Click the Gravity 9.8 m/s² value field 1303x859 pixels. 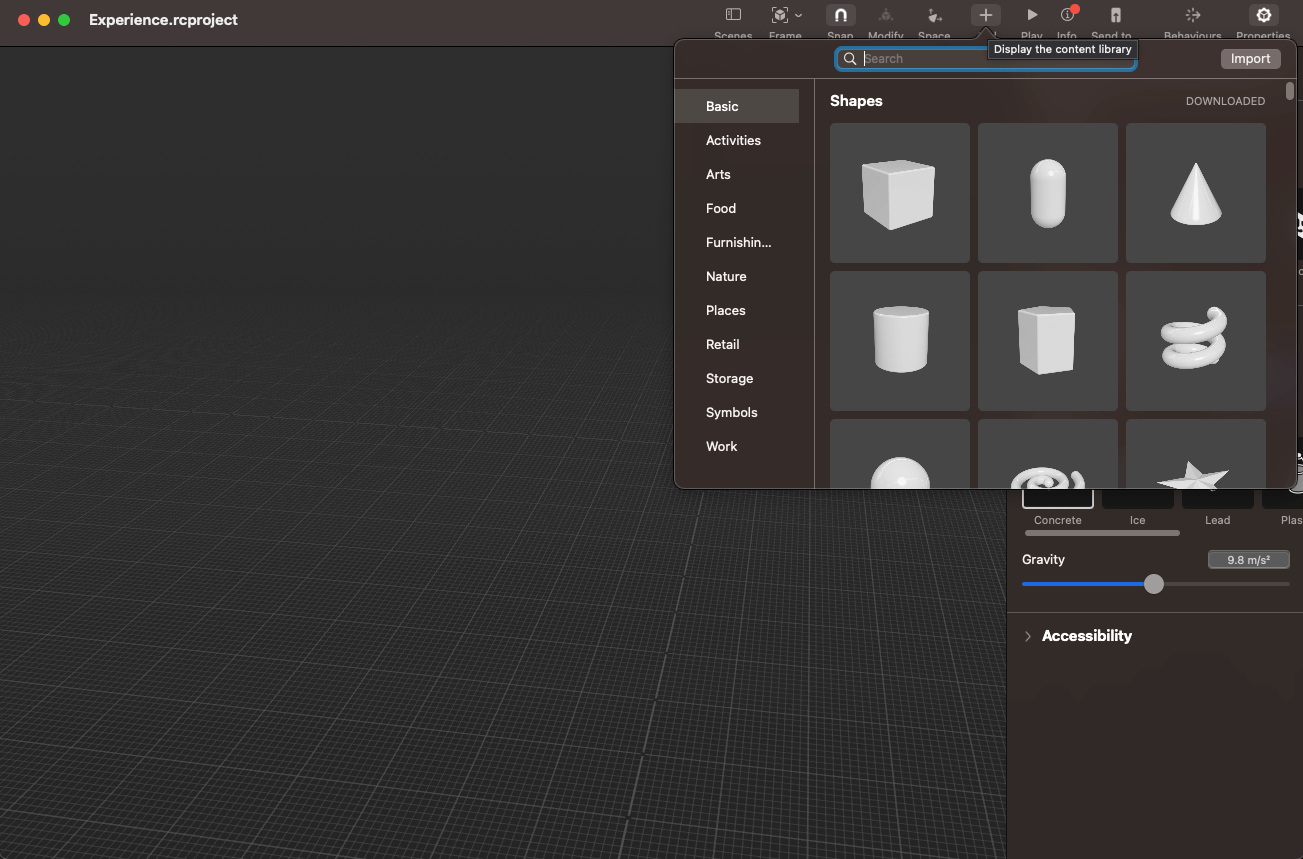tap(1249, 560)
